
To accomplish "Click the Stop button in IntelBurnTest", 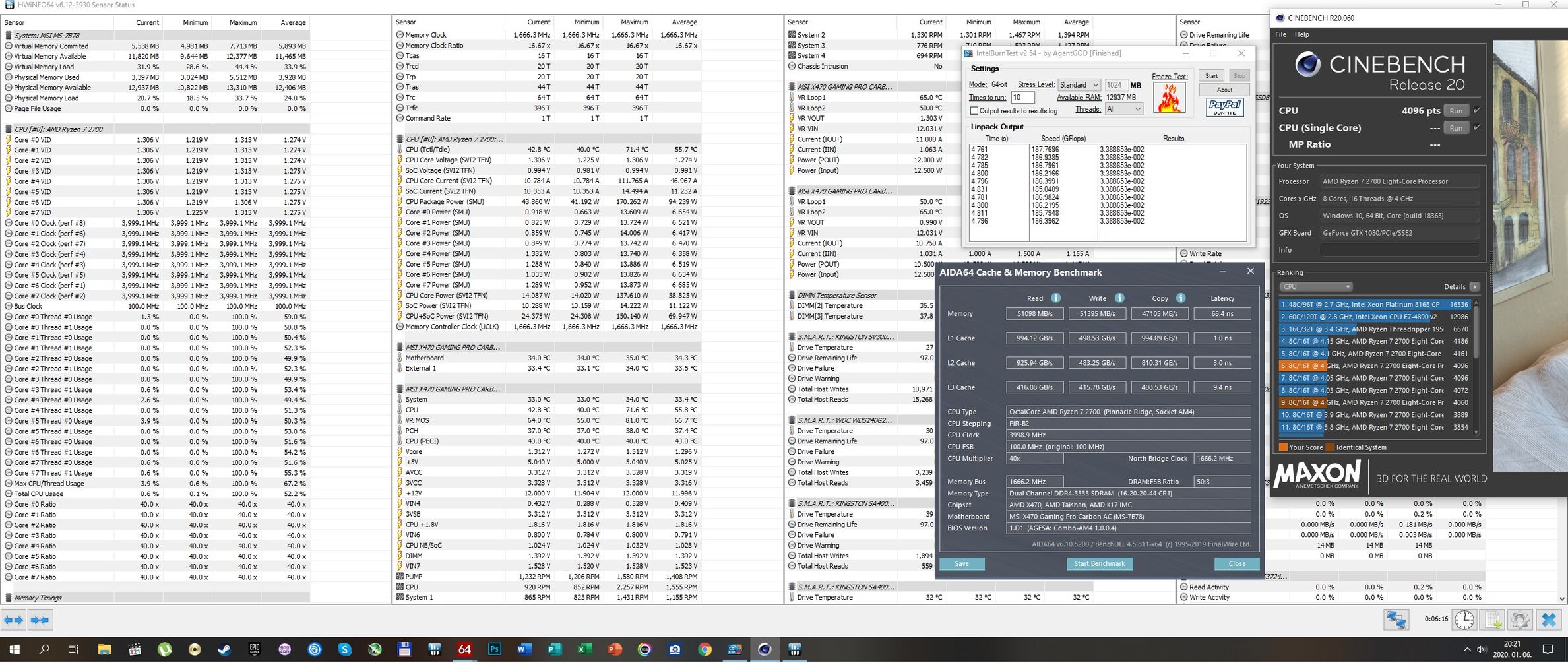I will click(1239, 76).
